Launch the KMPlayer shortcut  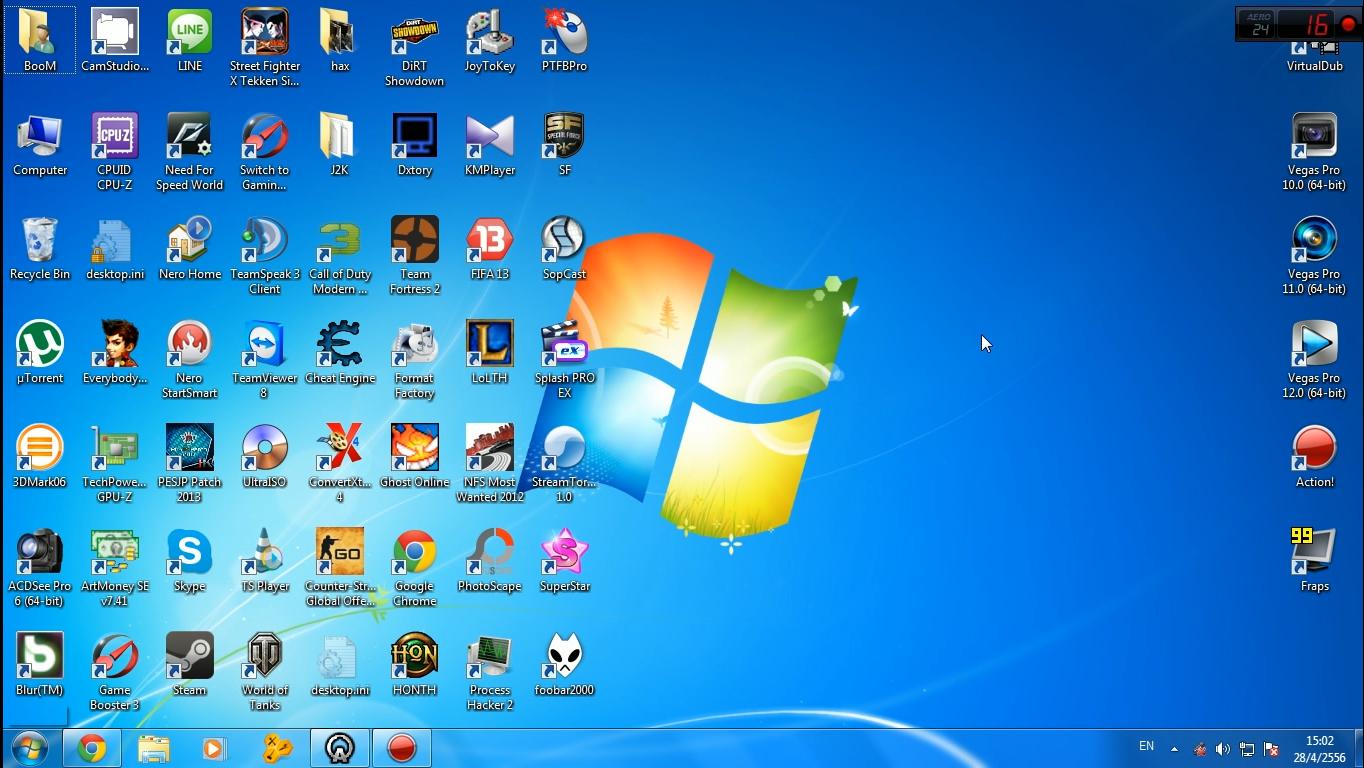click(490, 144)
